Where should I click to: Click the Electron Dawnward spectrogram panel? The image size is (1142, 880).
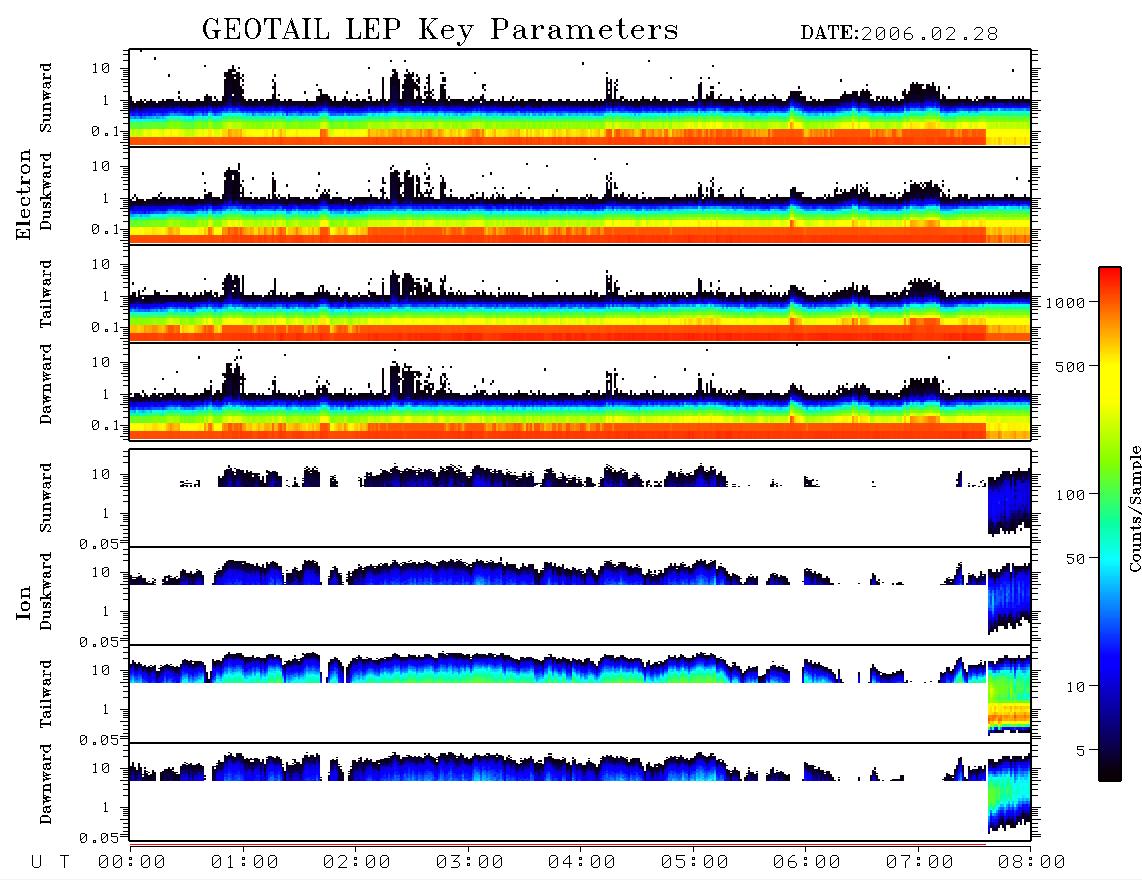click(580, 392)
